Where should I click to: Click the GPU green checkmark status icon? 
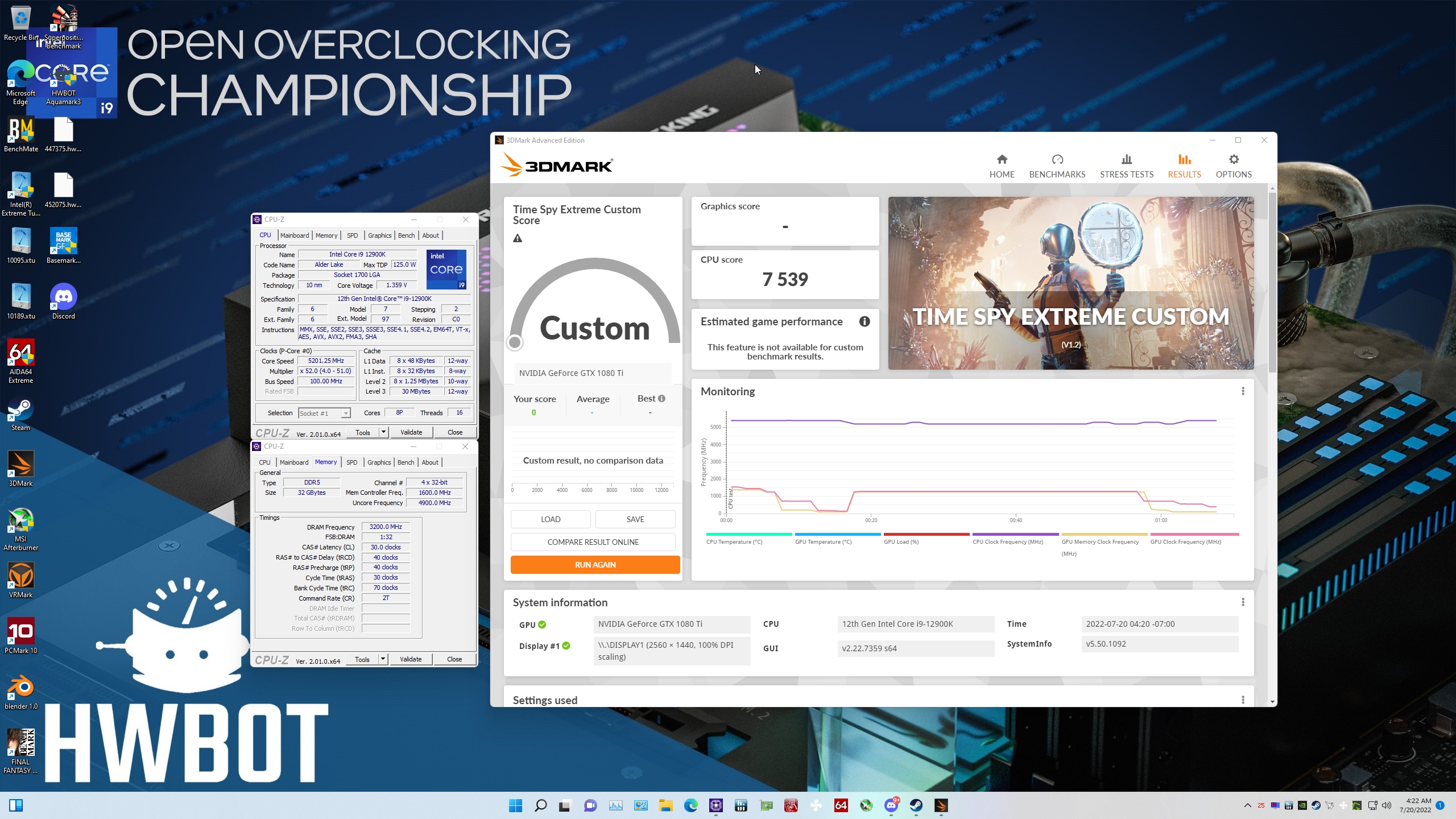point(542,624)
